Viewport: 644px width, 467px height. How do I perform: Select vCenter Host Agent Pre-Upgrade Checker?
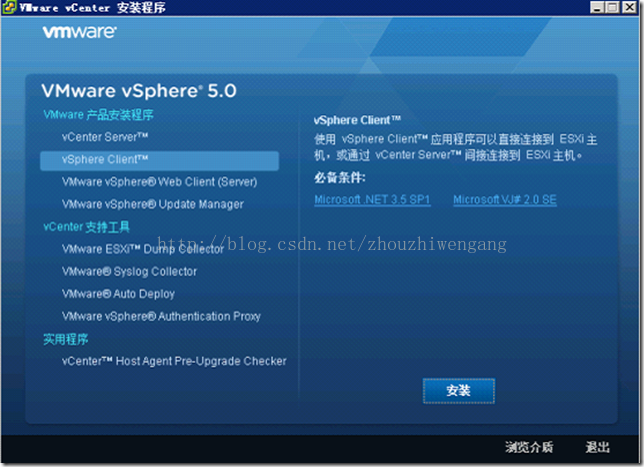point(174,361)
